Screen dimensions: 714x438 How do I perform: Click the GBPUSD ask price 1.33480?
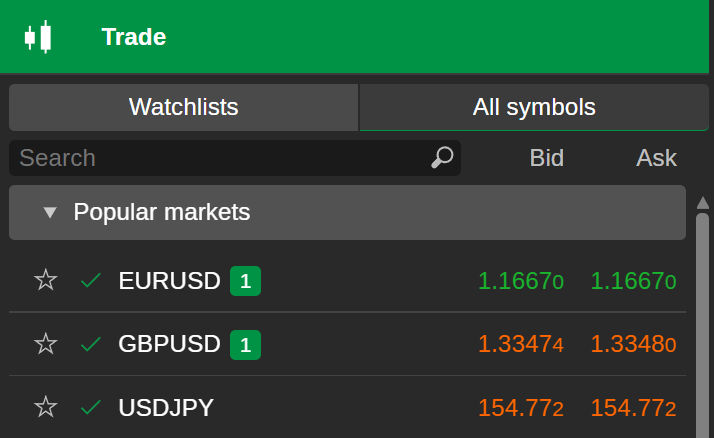click(x=633, y=344)
